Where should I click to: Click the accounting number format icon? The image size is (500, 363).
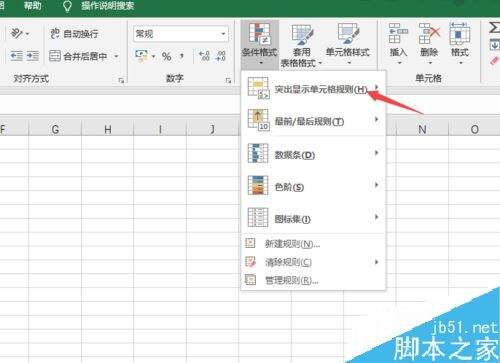click(141, 56)
